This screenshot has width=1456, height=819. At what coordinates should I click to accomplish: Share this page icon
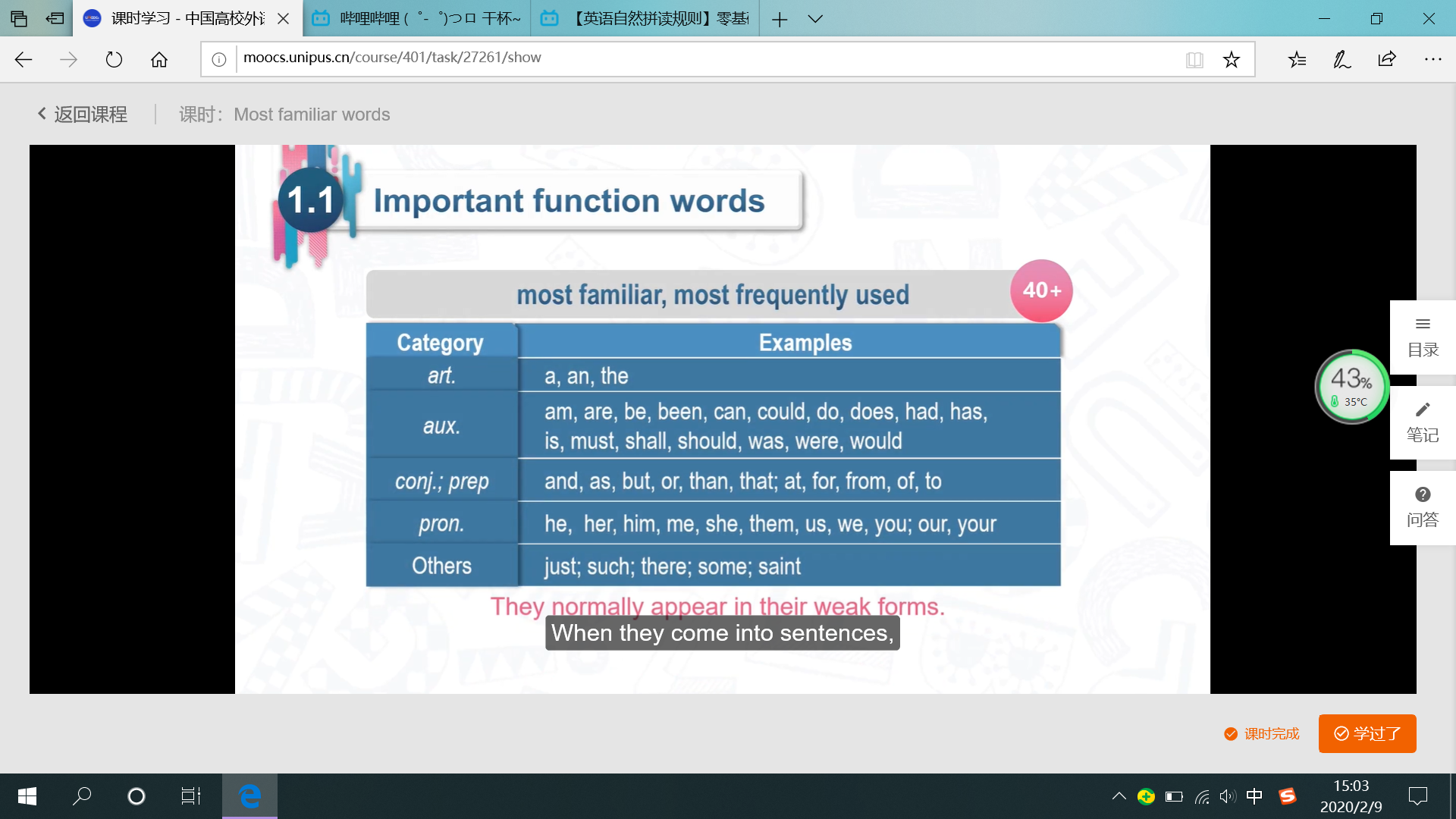[1387, 59]
